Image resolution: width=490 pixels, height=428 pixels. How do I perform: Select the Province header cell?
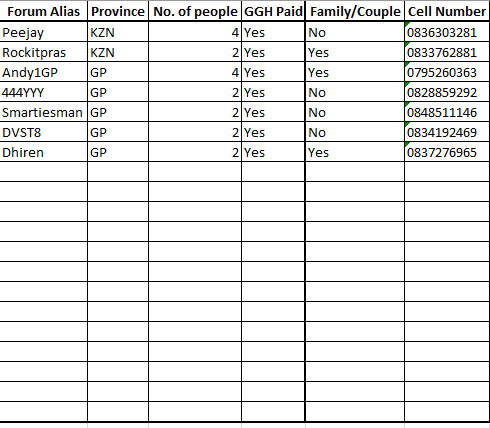click(x=118, y=11)
